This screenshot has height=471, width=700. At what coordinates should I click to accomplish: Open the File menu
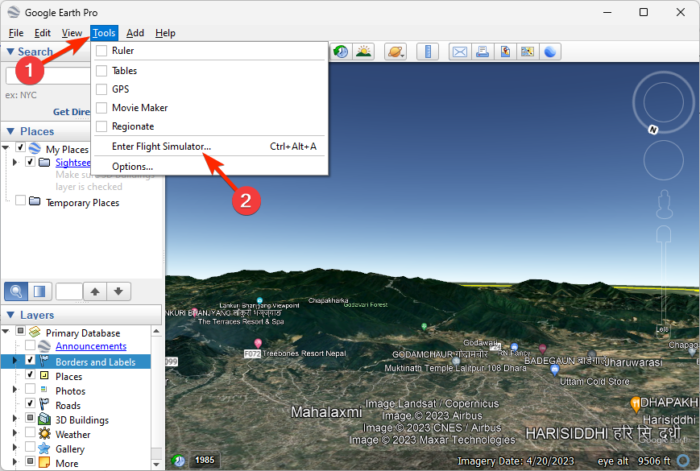[16, 33]
